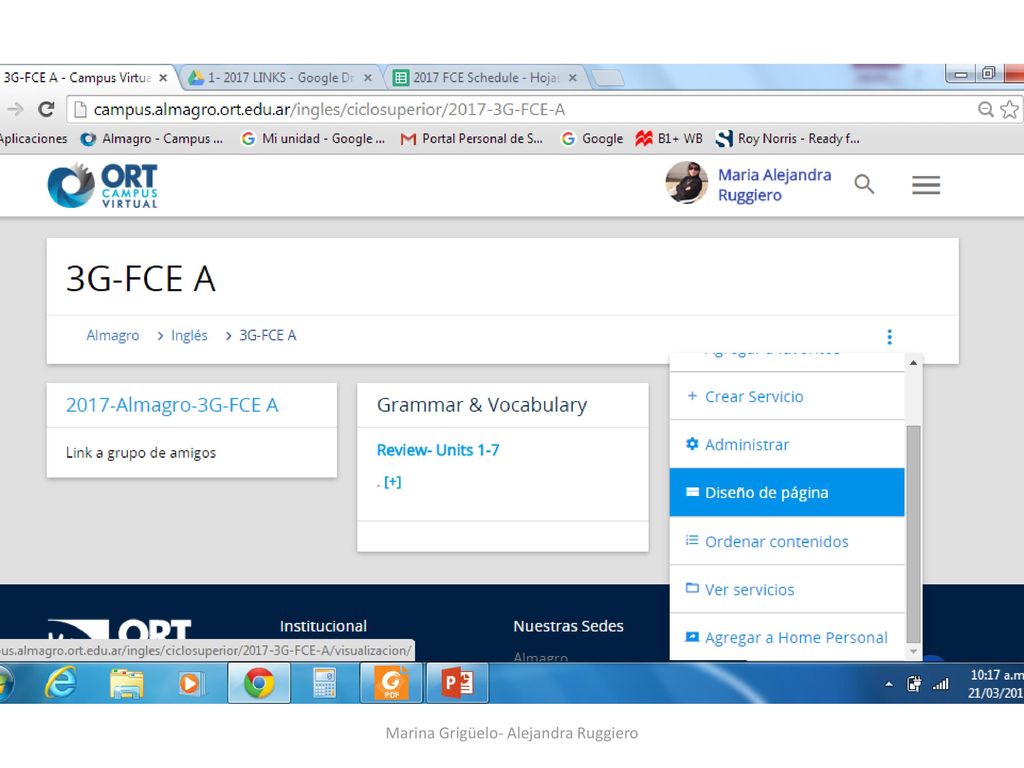The width and height of the screenshot is (1024, 768).
Task: Select Crear Servicio menu entry
Action: coord(787,396)
